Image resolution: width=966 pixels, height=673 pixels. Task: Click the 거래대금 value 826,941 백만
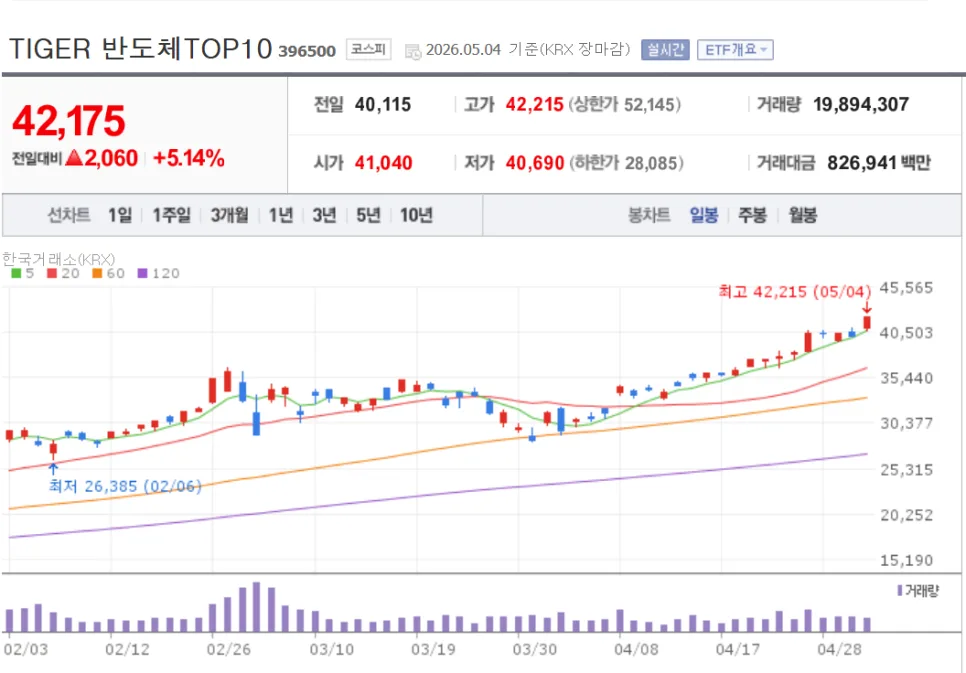[x=879, y=163]
